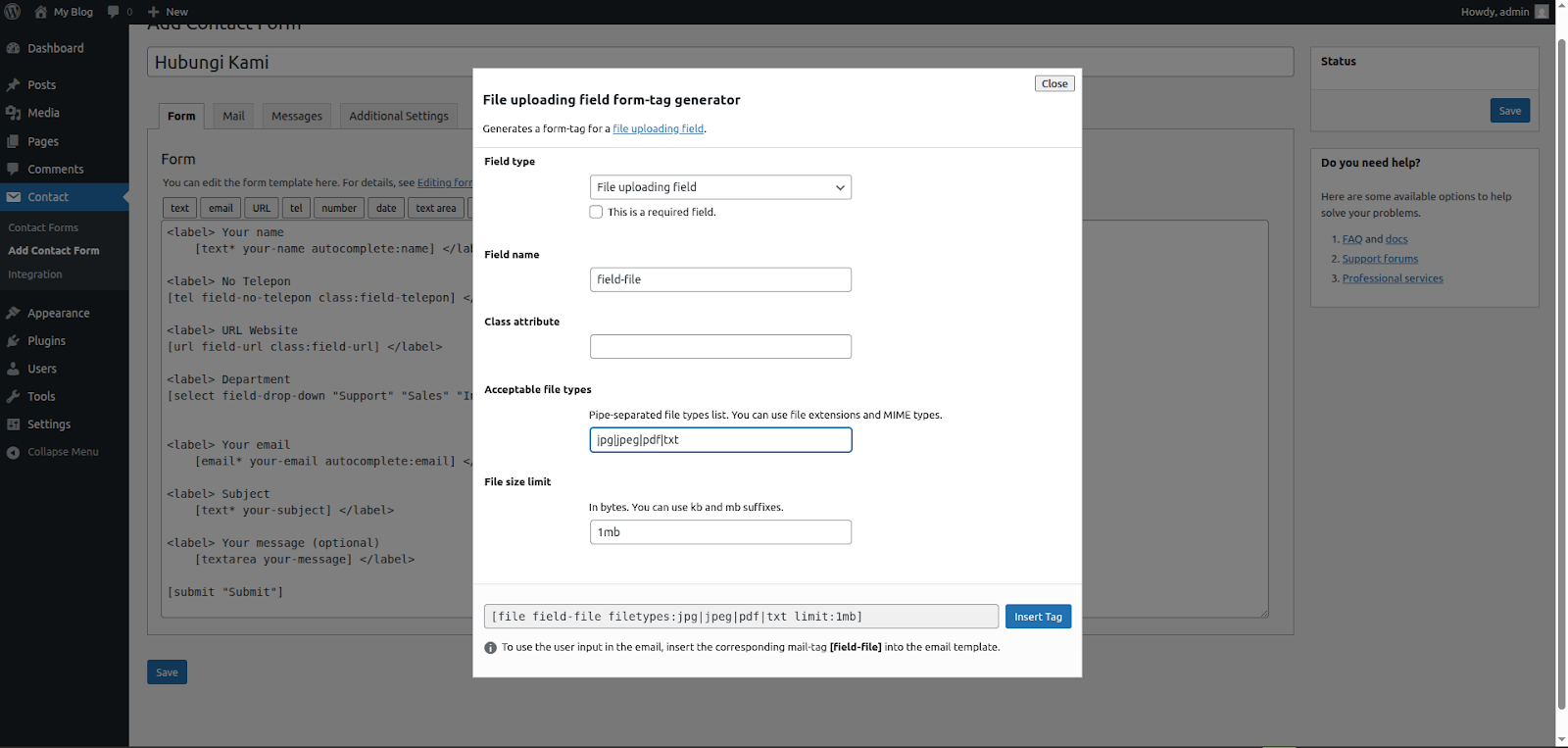Open the comments bubble icon in admin bar
Screen dimensions: 1568x748
[x=114, y=12]
